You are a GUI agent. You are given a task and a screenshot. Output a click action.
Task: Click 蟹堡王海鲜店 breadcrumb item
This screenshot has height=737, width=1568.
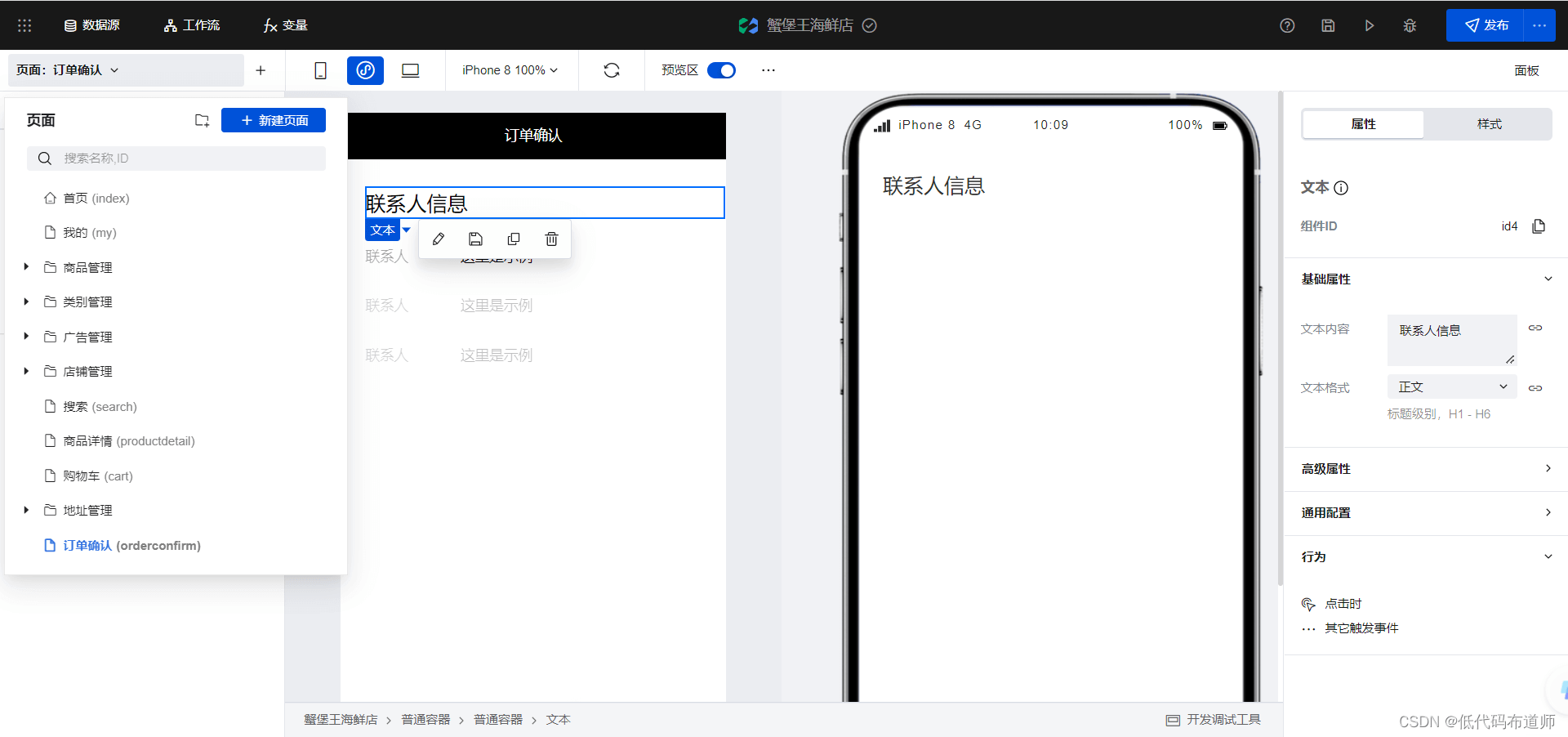click(x=341, y=720)
